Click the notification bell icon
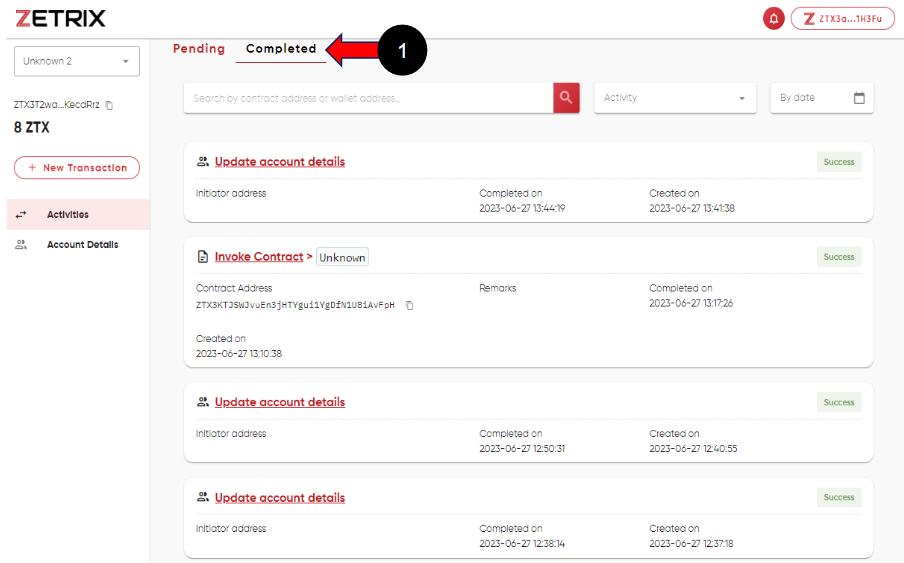 pyautogui.click(x=773, y=19)
